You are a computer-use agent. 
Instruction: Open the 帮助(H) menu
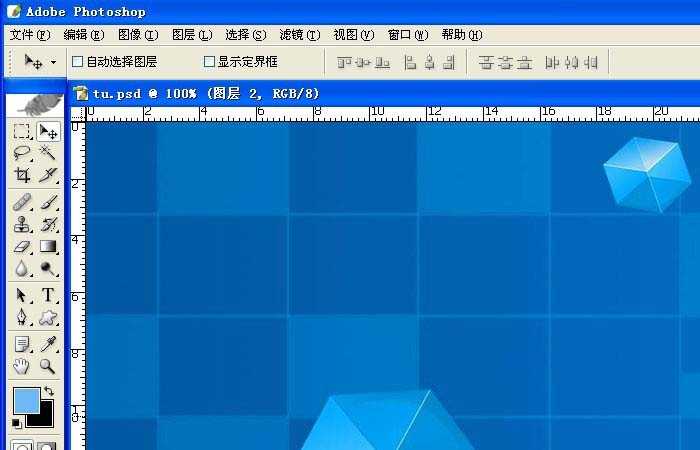click(x=462, y=35)
